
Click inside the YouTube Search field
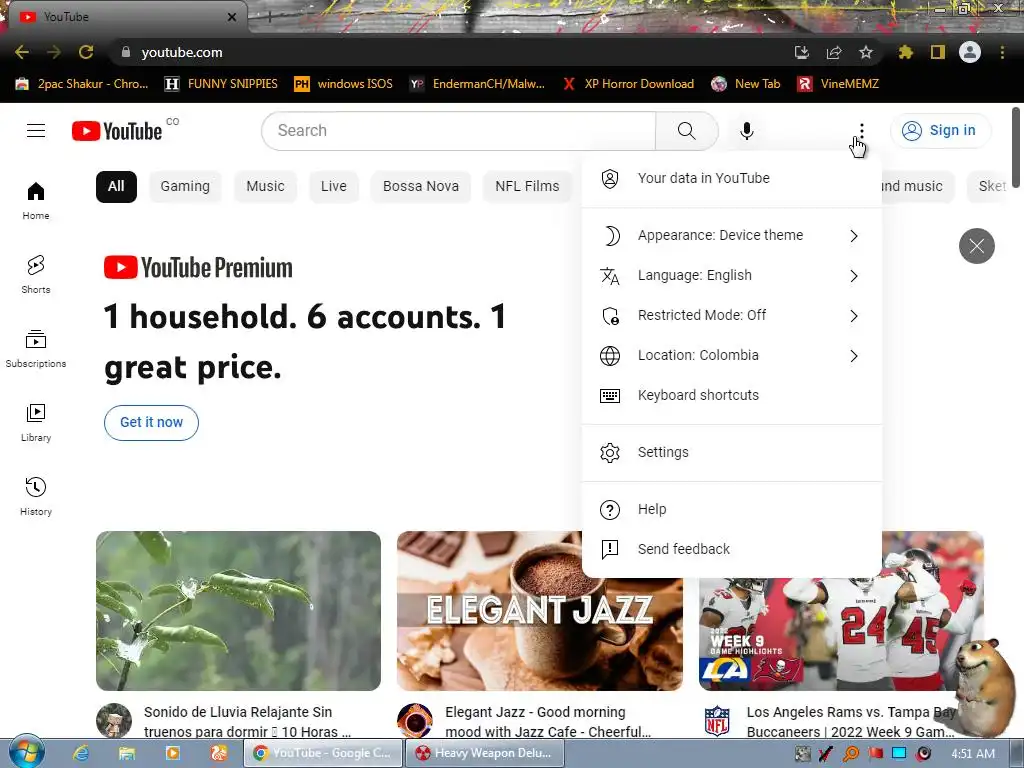pos(458,131)
